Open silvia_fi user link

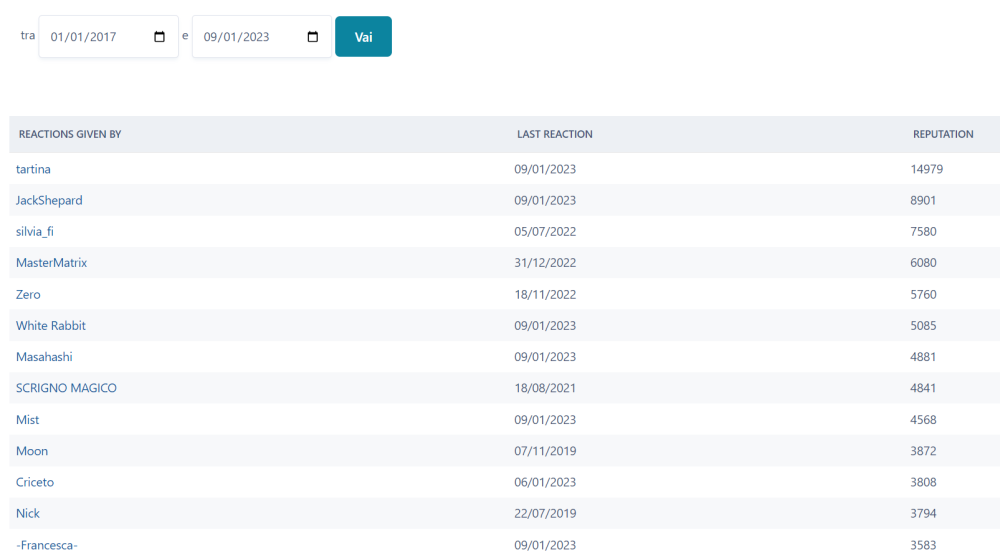pos(34,232)
